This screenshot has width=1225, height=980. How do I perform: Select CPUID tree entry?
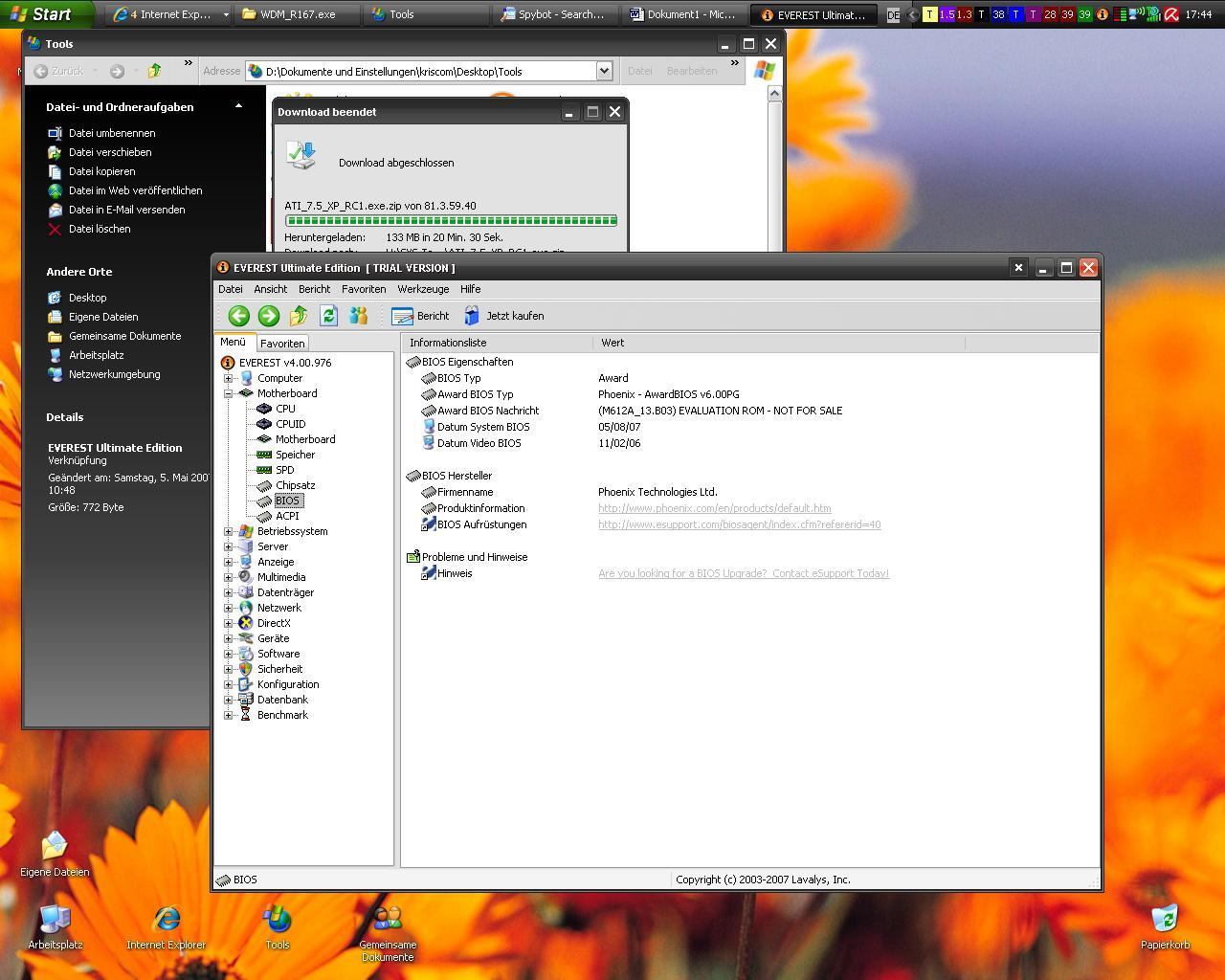(x=290, y=424)
